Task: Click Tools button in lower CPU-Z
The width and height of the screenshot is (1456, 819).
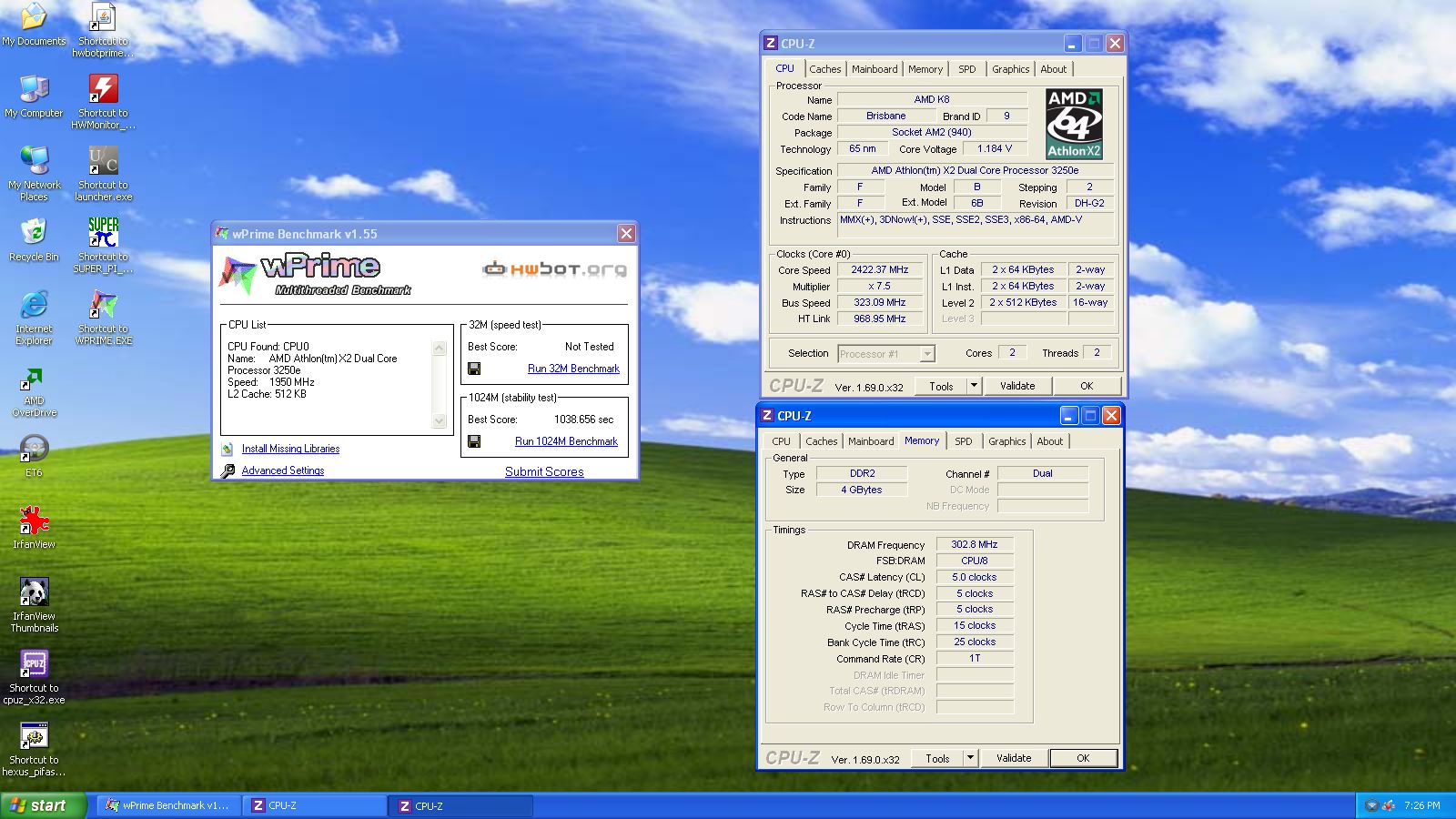Action: tap(937, 758)
